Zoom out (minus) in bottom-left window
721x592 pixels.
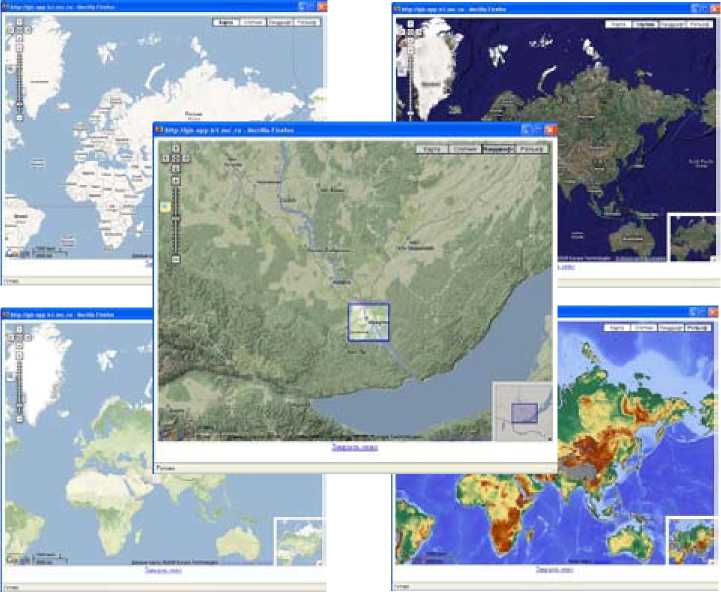click(x=19, y=419)
